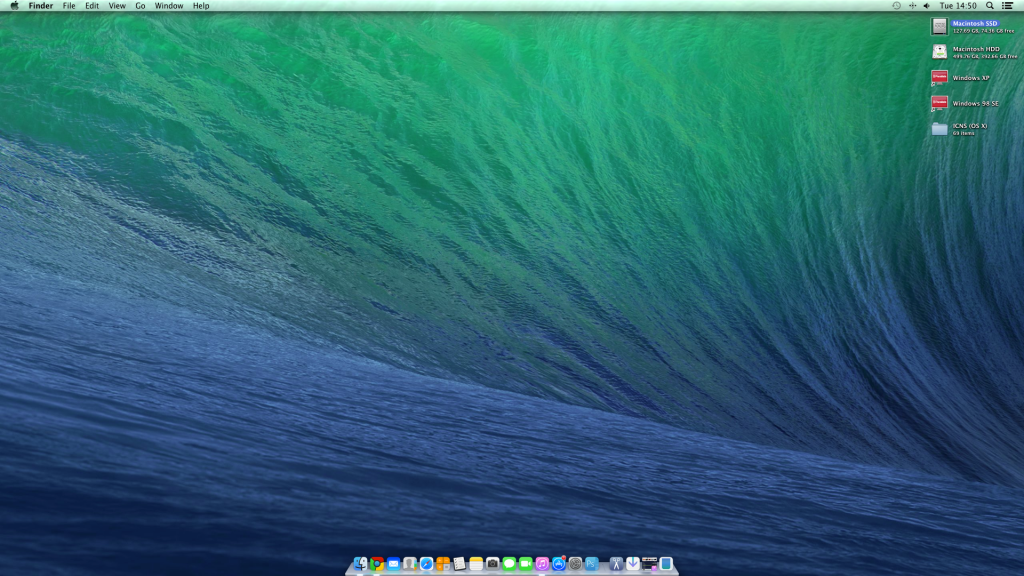1024x576 pixels.
Task: Open Messages from the Dock
Action: [509, 564]
